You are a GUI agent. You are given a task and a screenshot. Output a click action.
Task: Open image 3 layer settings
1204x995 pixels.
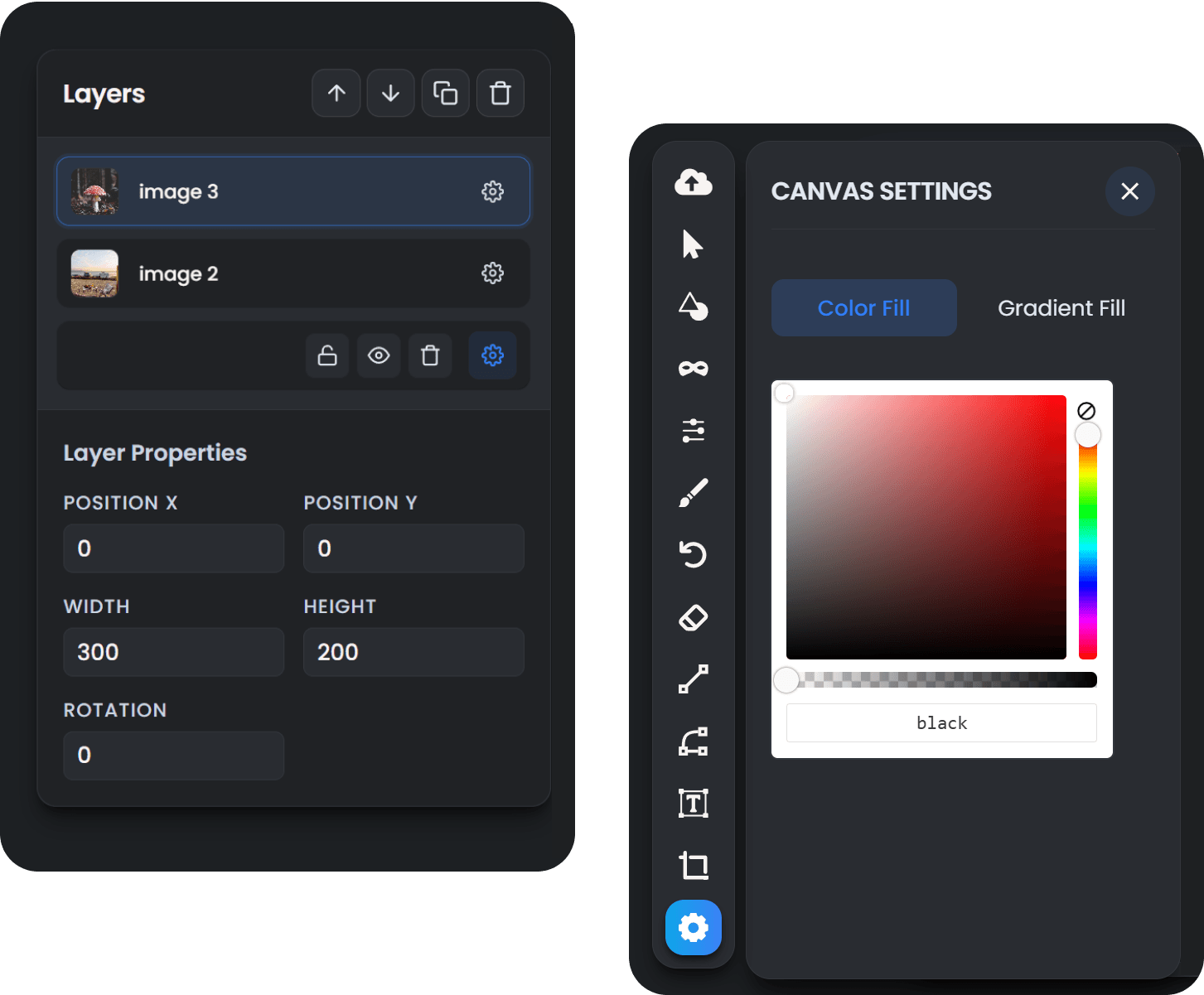pyautogui.click(x=493, y=191)
